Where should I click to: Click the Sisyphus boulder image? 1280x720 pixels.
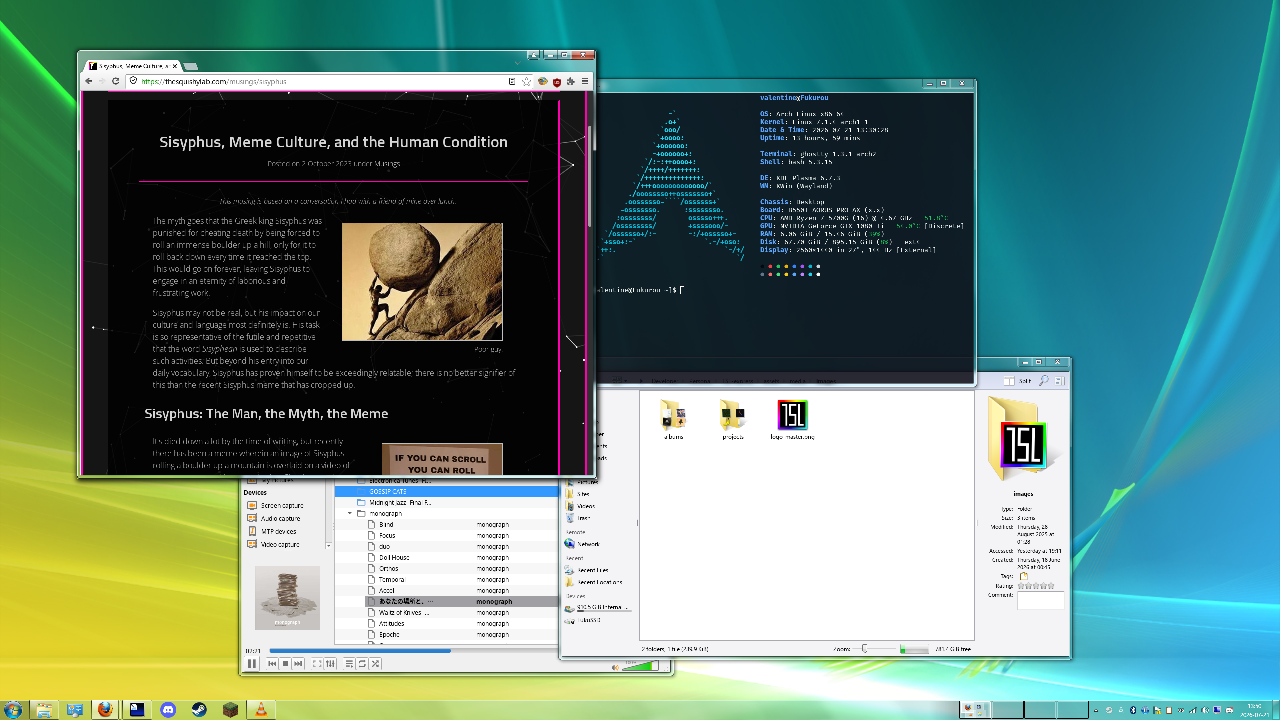[422, 282]
